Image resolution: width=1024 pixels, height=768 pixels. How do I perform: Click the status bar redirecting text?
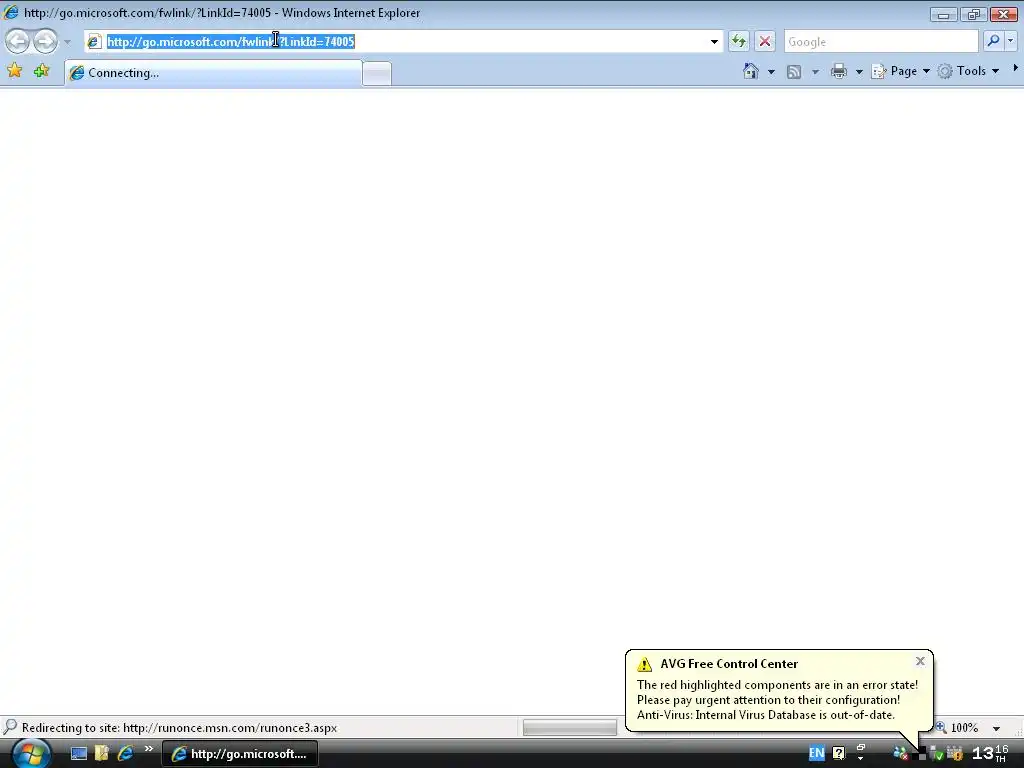pyautogui.click(x=180, y=728)
